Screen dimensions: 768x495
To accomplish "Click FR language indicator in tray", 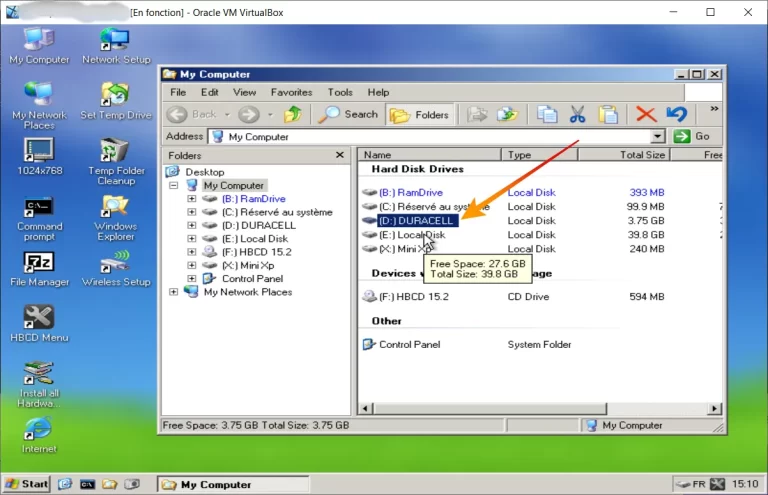I will (698, 484).
